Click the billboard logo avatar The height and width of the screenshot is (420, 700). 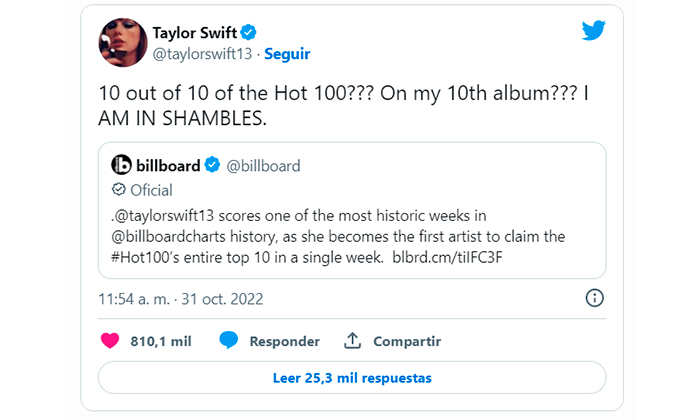tap(121, 165)
